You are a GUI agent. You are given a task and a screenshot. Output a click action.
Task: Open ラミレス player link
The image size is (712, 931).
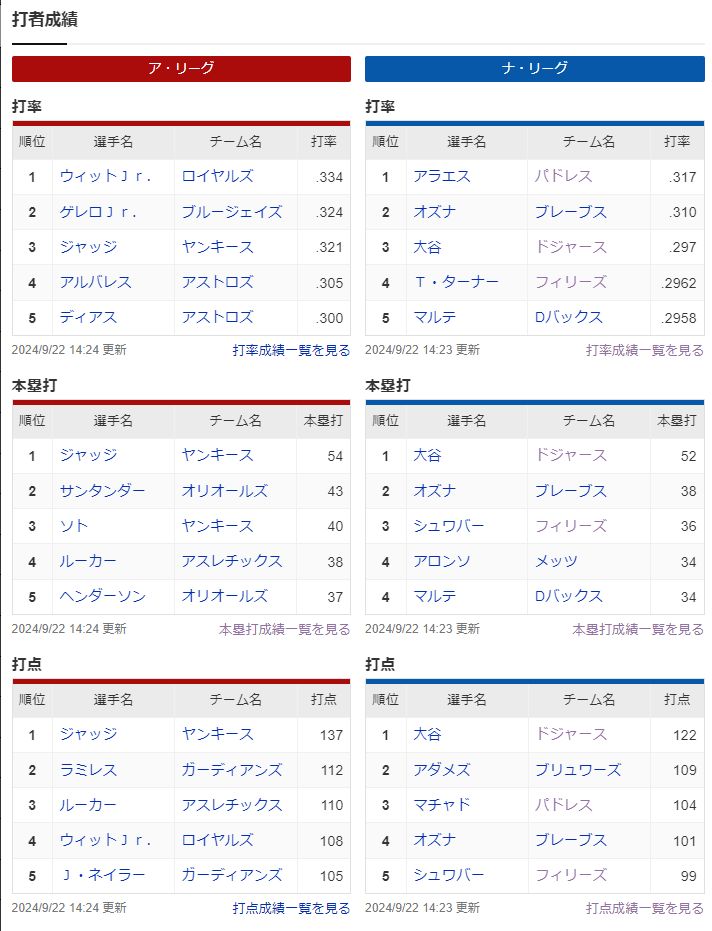pyautogui.click(x=88, y=770)
